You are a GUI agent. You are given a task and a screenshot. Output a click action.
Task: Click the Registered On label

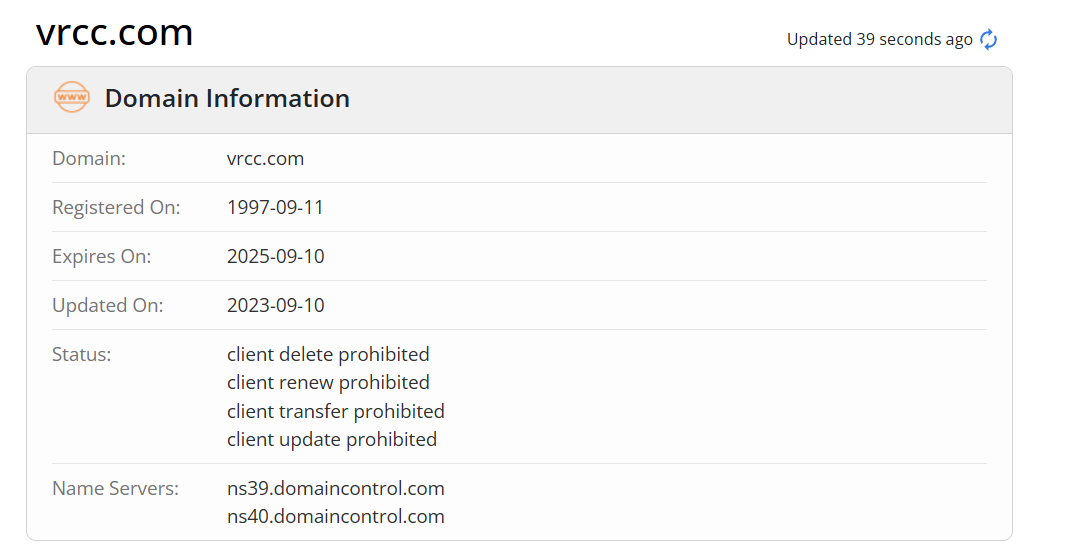pos(116,207)
